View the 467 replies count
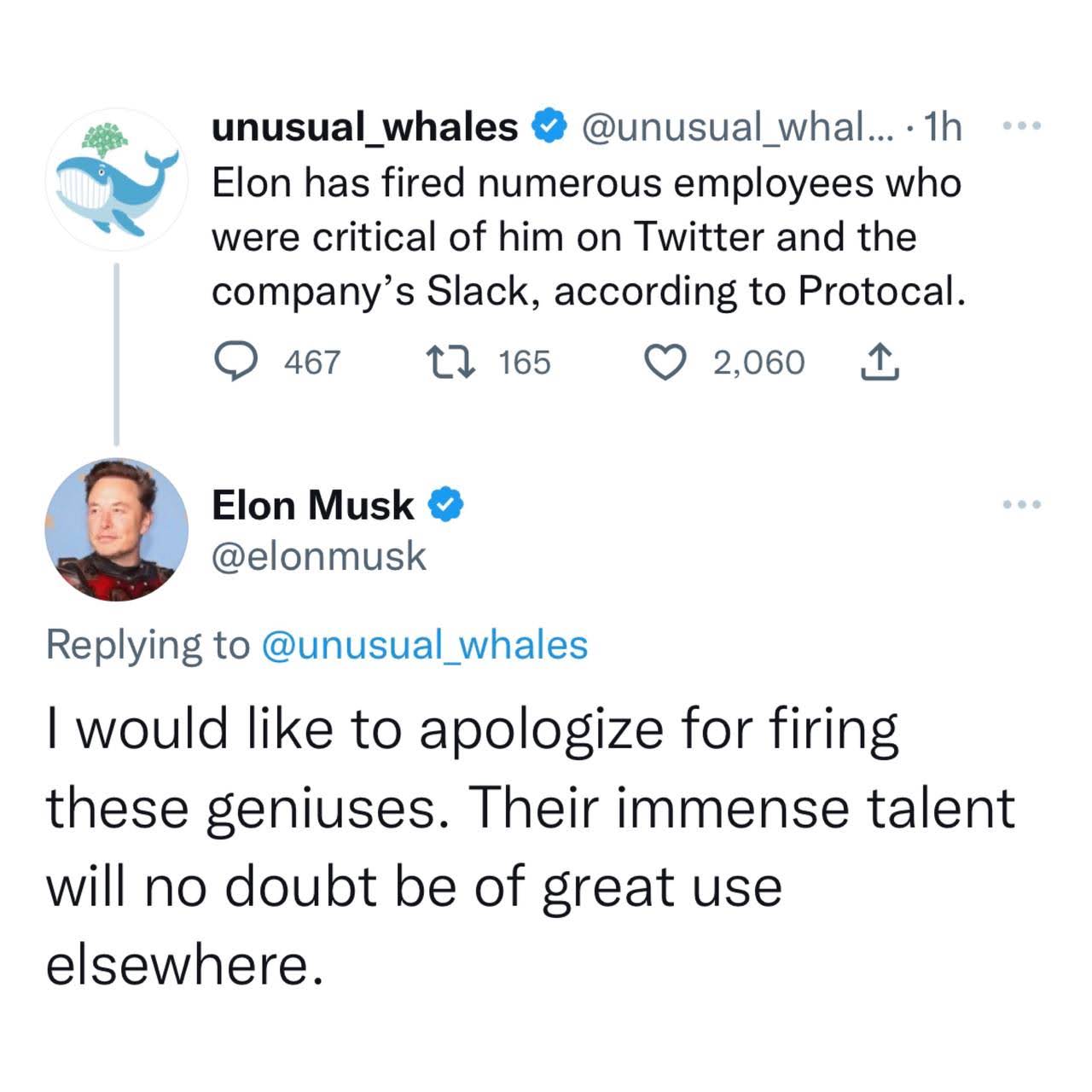The image size is (1092, 1092). pyautogui.click(x=312, y=363)
